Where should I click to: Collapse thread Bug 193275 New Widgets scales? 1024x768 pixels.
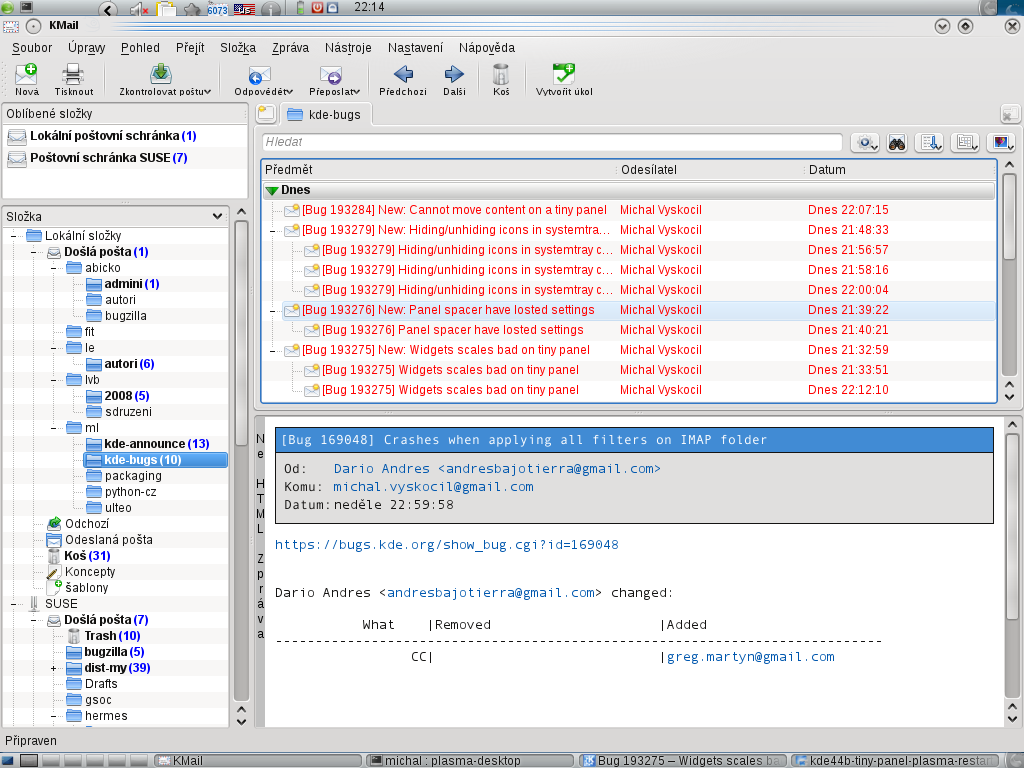pyautogui.click(x=273, y=351)
